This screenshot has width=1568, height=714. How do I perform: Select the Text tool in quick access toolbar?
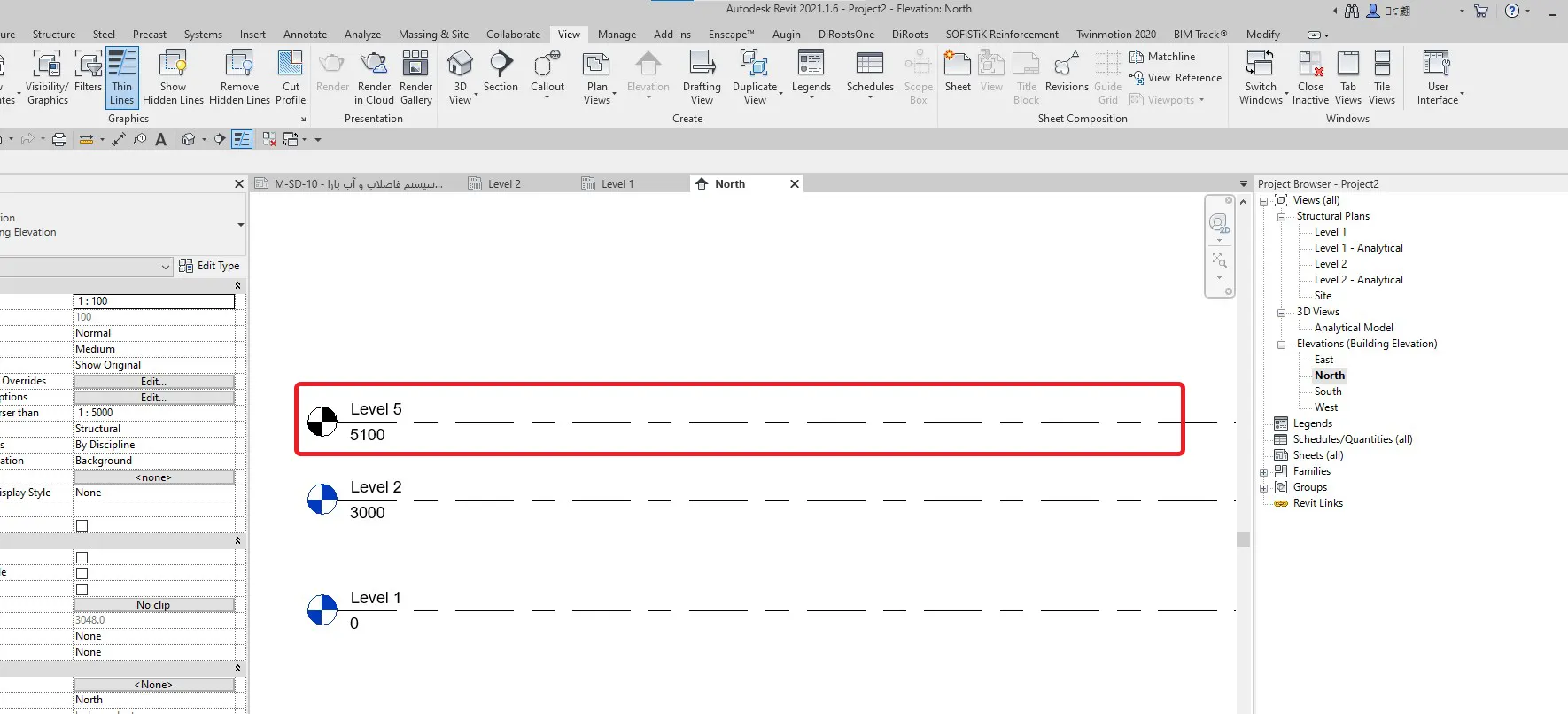coord(160,139)
